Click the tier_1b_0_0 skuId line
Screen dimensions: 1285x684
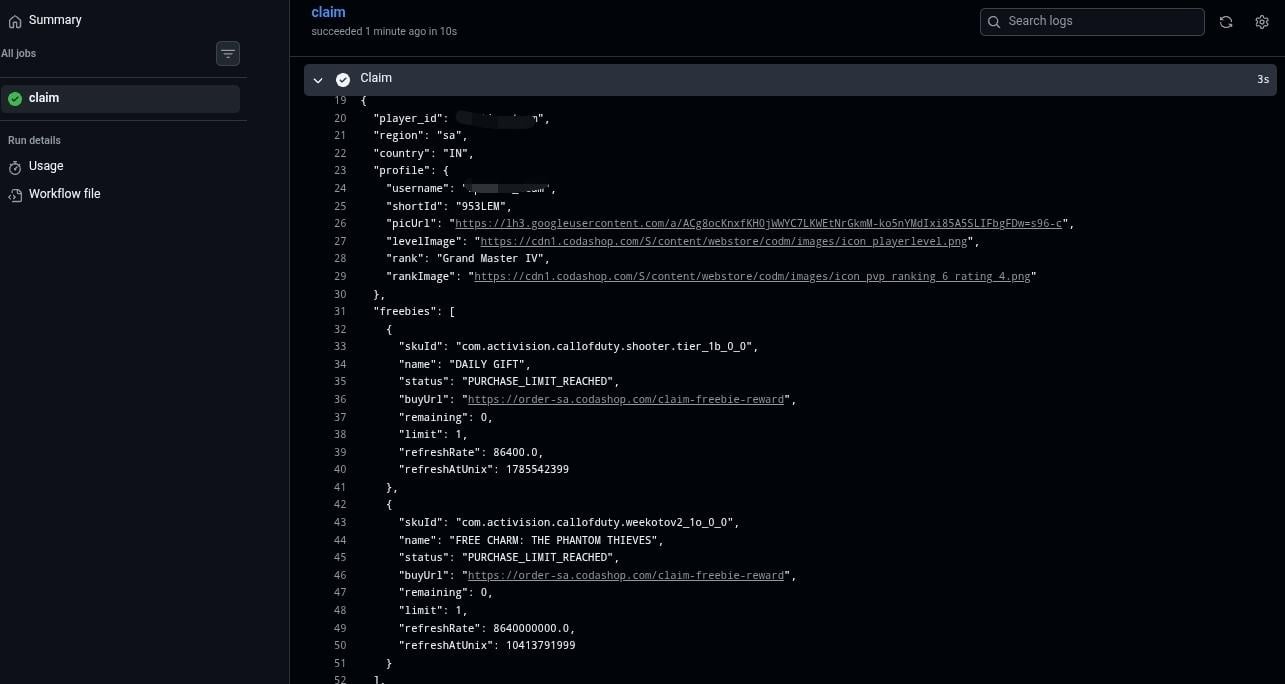coord(578,346)
